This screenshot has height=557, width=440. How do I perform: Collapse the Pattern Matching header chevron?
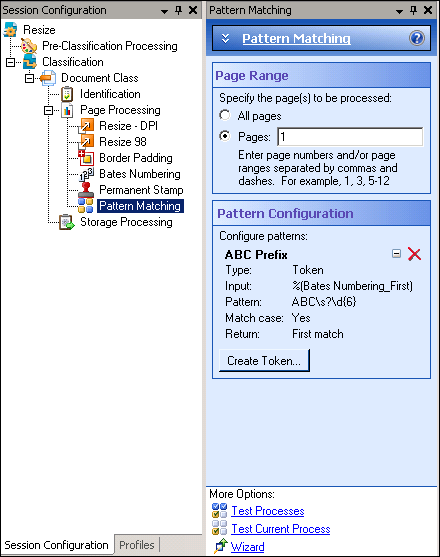pos(225,38)
